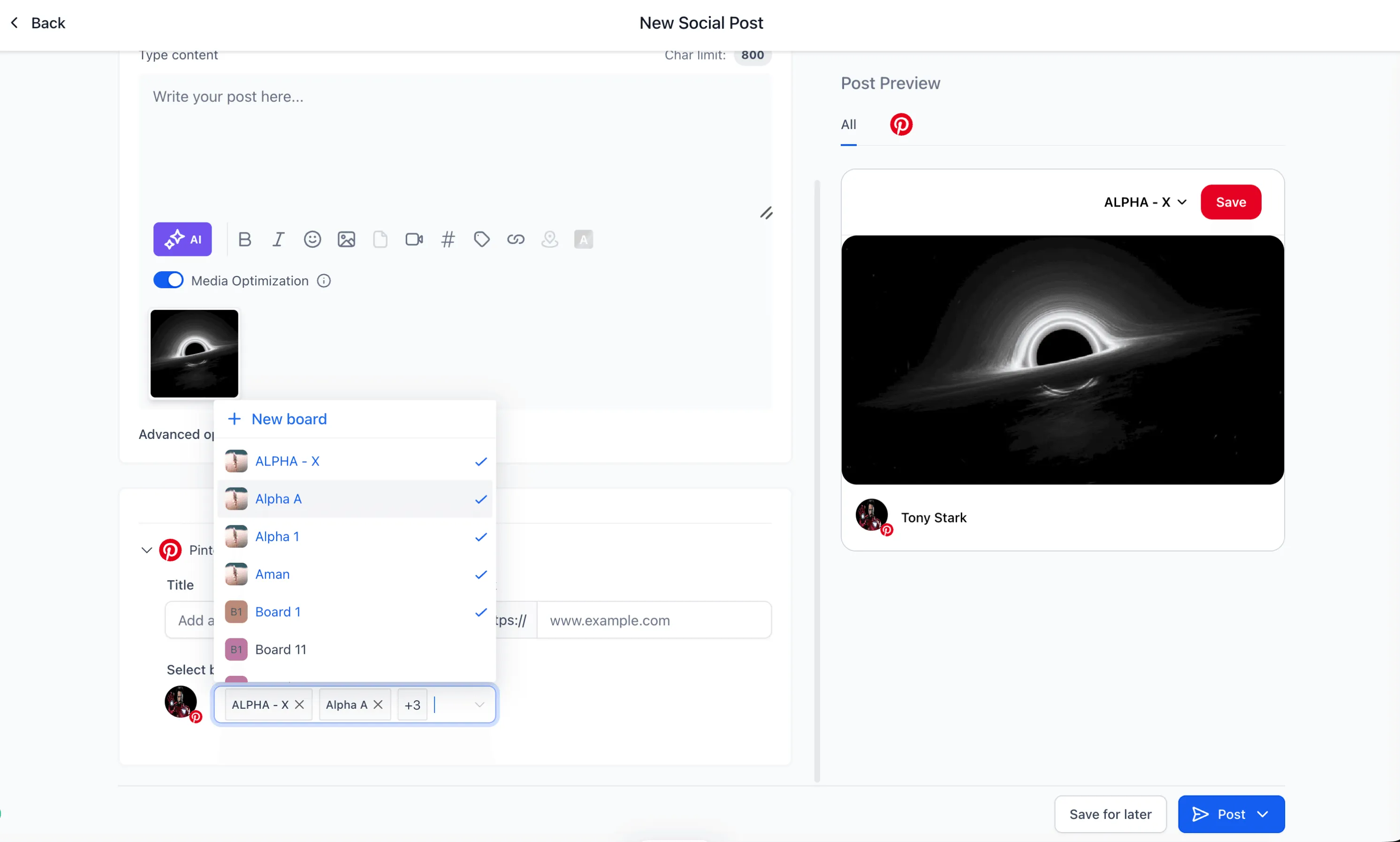Viewport: 1400px width, 842px height.
Task: Select Board 11 in list
Action: (x=354, y=650)
